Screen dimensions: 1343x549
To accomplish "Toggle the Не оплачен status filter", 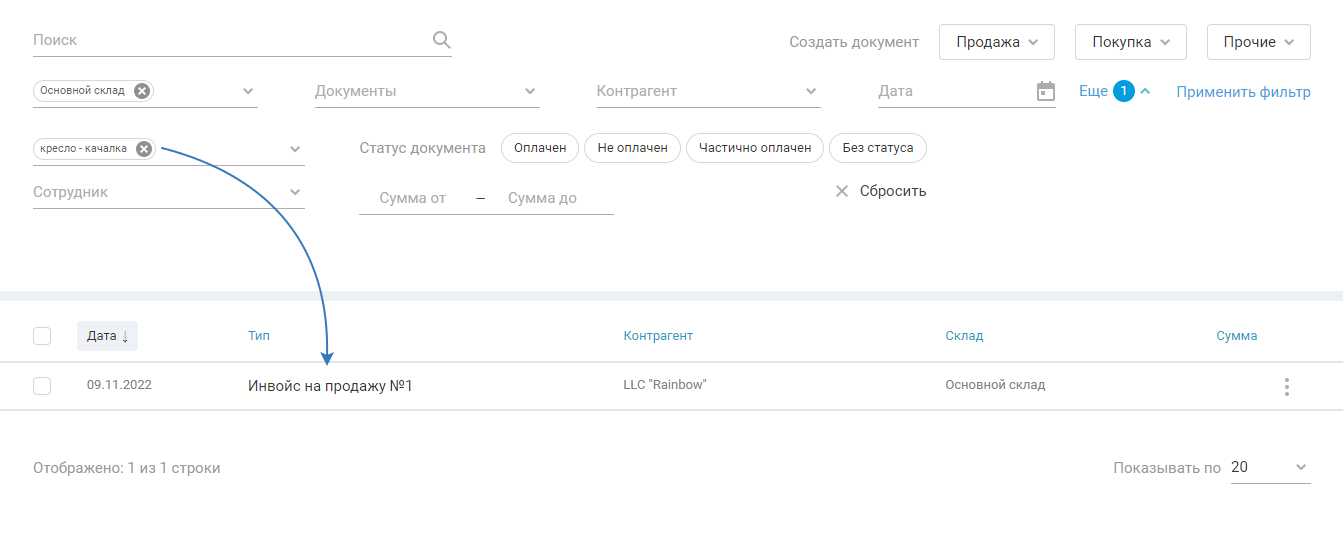I will click(x=632, y=148).
